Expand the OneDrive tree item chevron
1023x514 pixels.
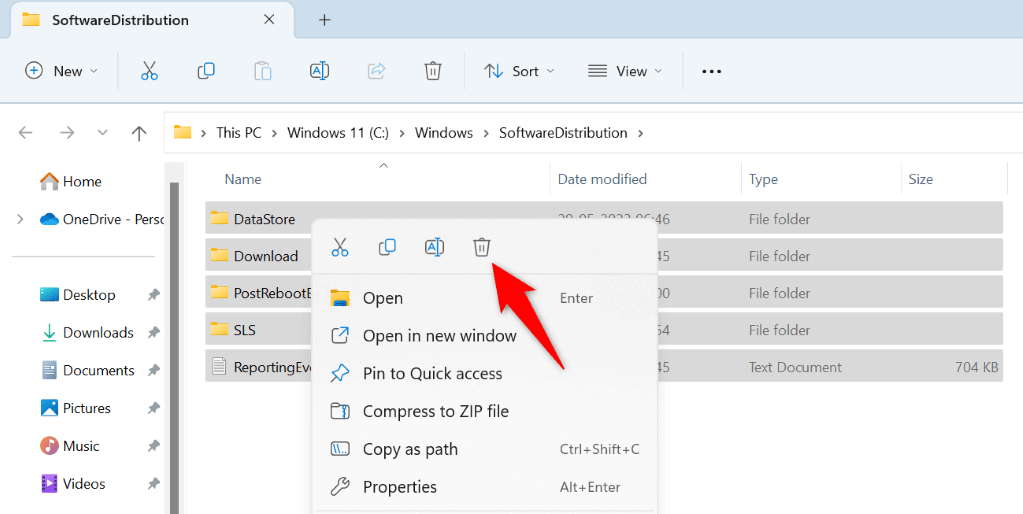(x=20, y=219)
